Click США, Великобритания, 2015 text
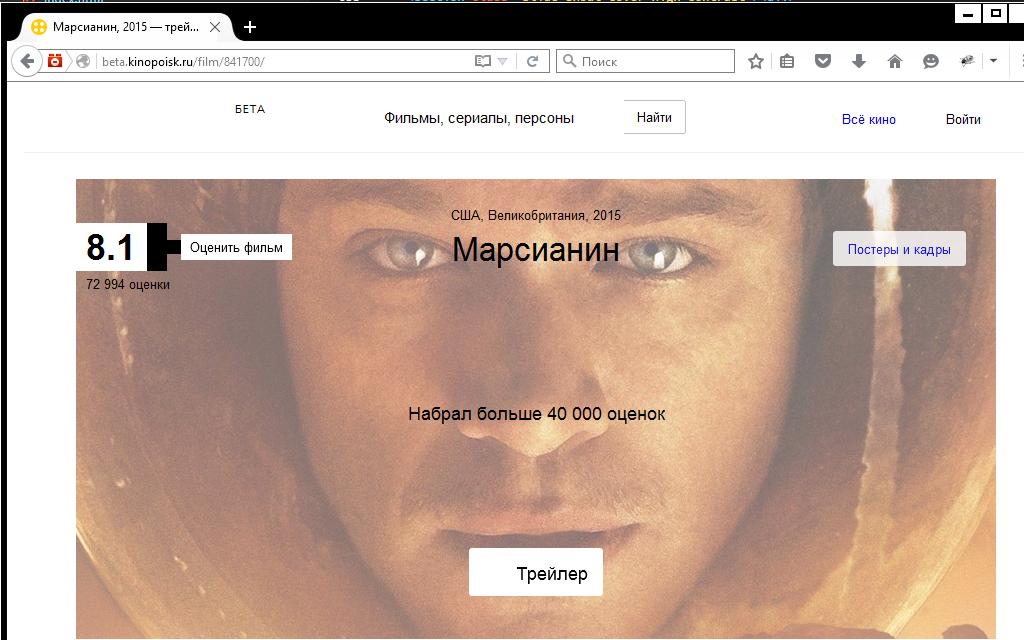This screenshot has height=640, width=1024. coord(536,216)
